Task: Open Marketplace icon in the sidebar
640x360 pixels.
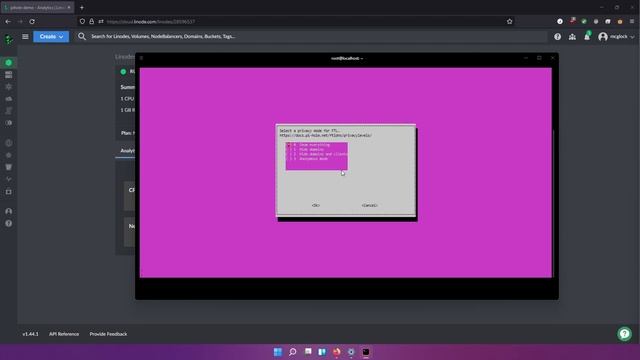Action: (x=9, y=191)
